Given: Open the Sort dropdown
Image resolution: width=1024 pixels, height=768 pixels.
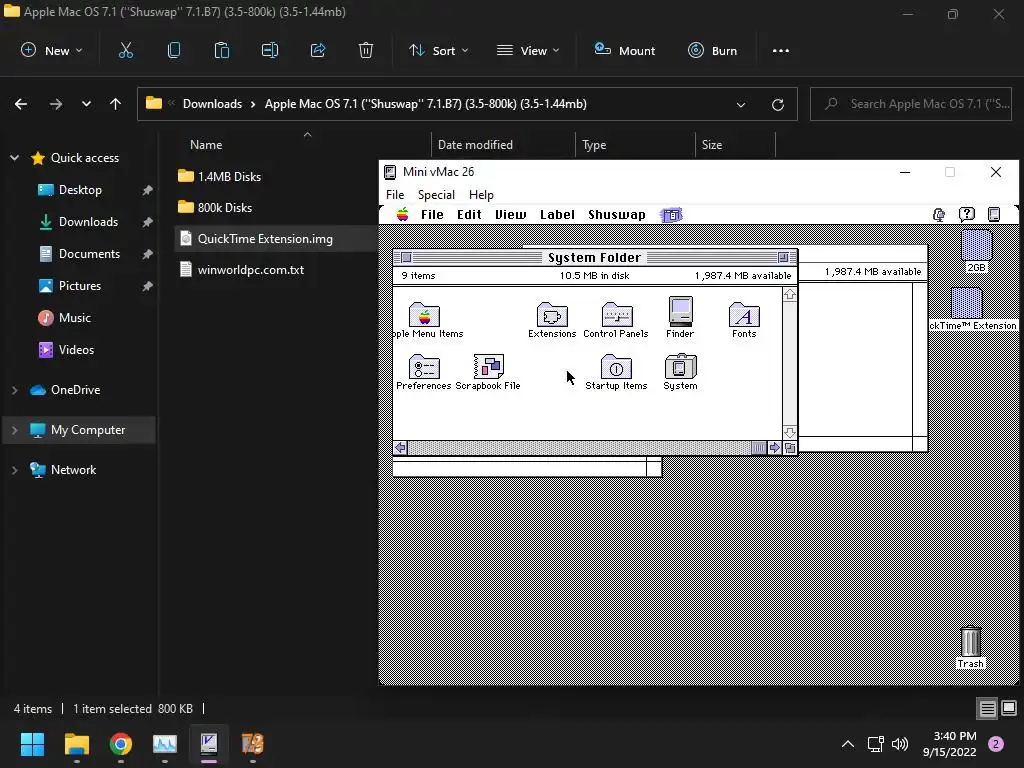Looking at the screenshot, I should click(438, 50).
